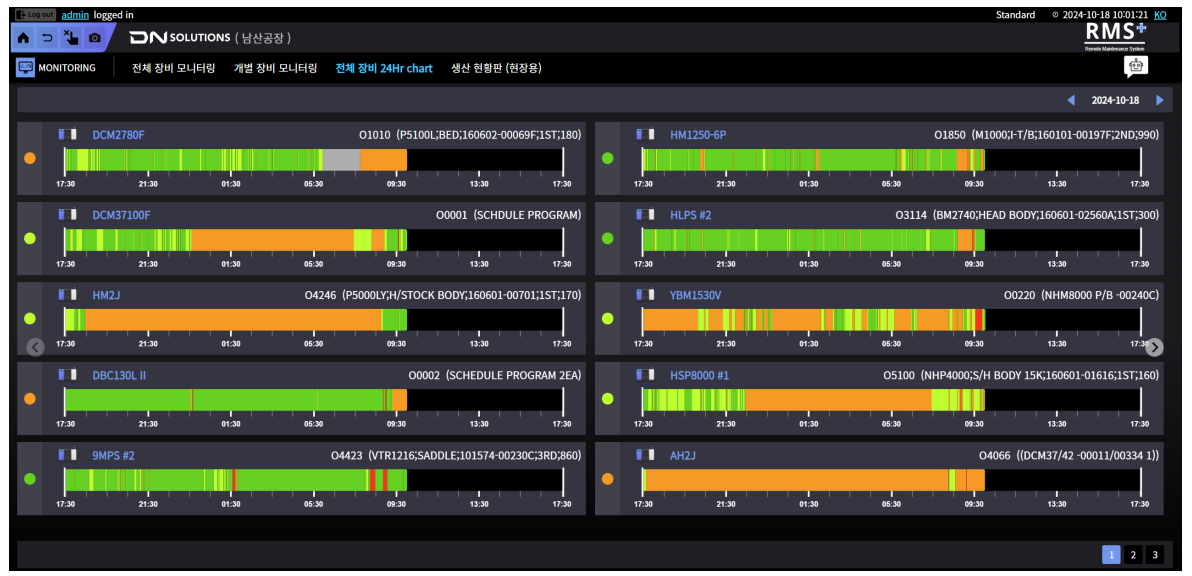The height and width of the screenshot is (576, 1192).
Task: Open the HSP8000 #1 machine link
Action: 699,375
